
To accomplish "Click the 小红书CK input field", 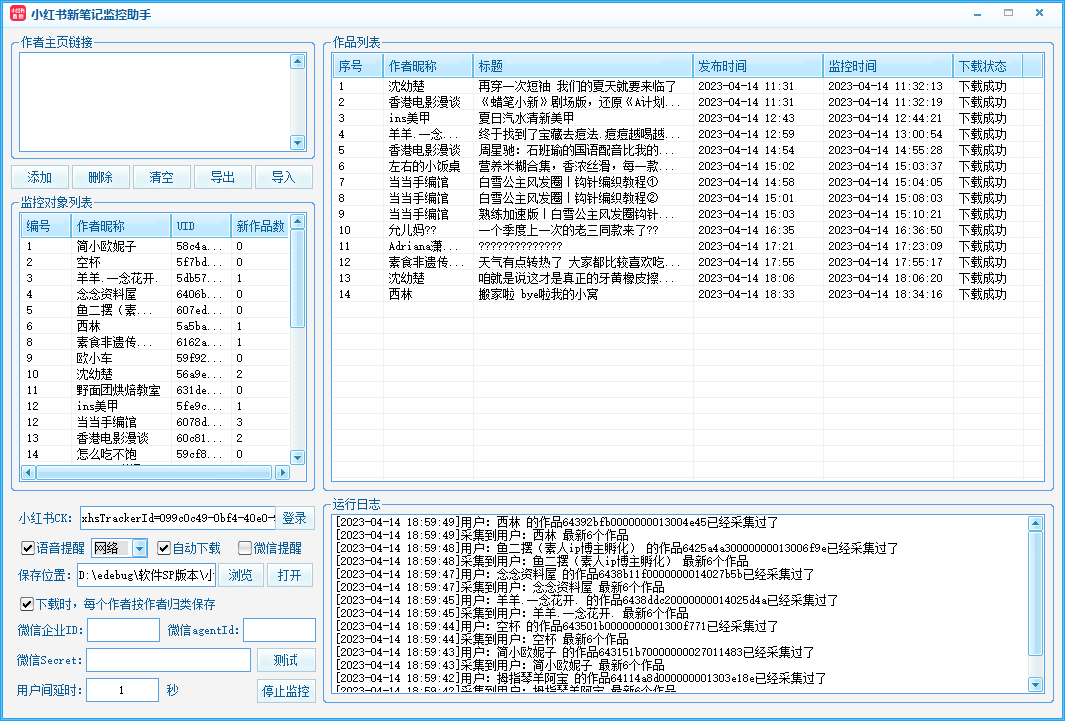I will pyautogui.click(x=178, y=518).
